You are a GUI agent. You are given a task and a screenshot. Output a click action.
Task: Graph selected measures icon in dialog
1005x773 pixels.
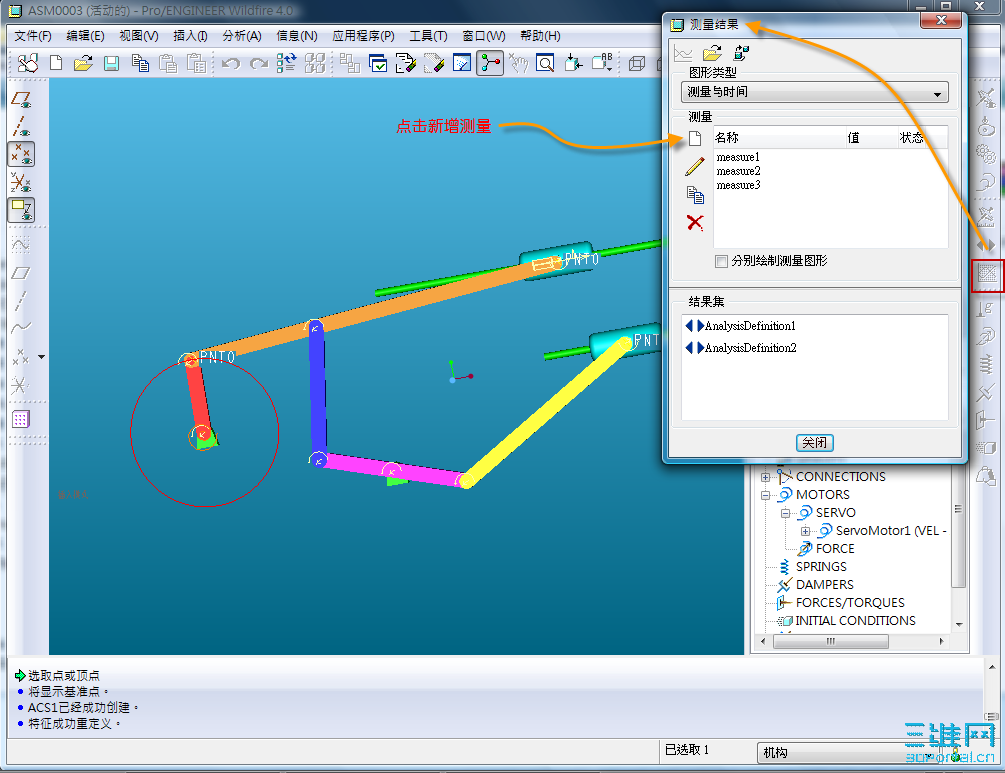(x=683, y=53)
